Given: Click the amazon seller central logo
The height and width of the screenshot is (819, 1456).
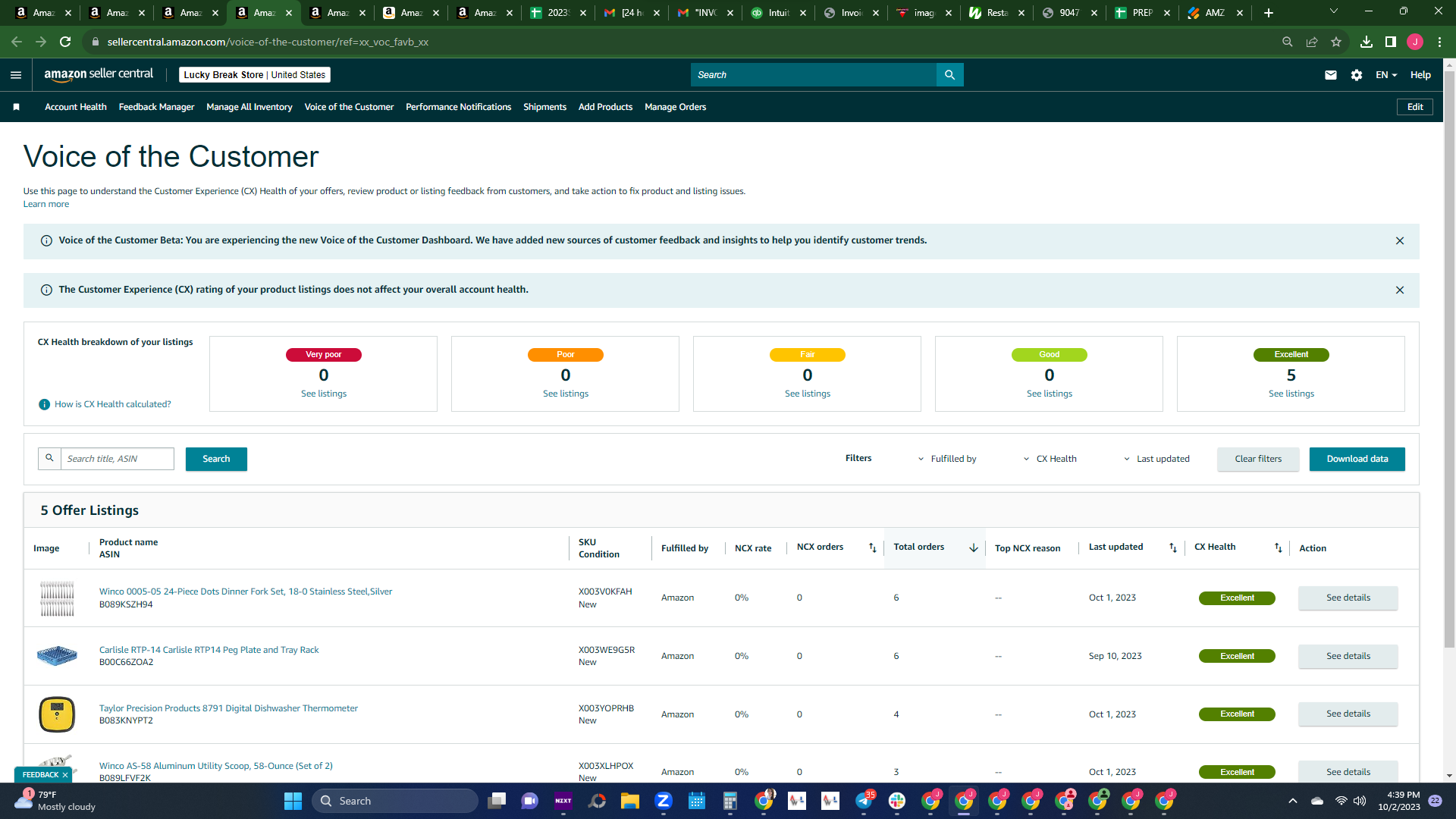Looking at the screenshot, I should point(99,74).
